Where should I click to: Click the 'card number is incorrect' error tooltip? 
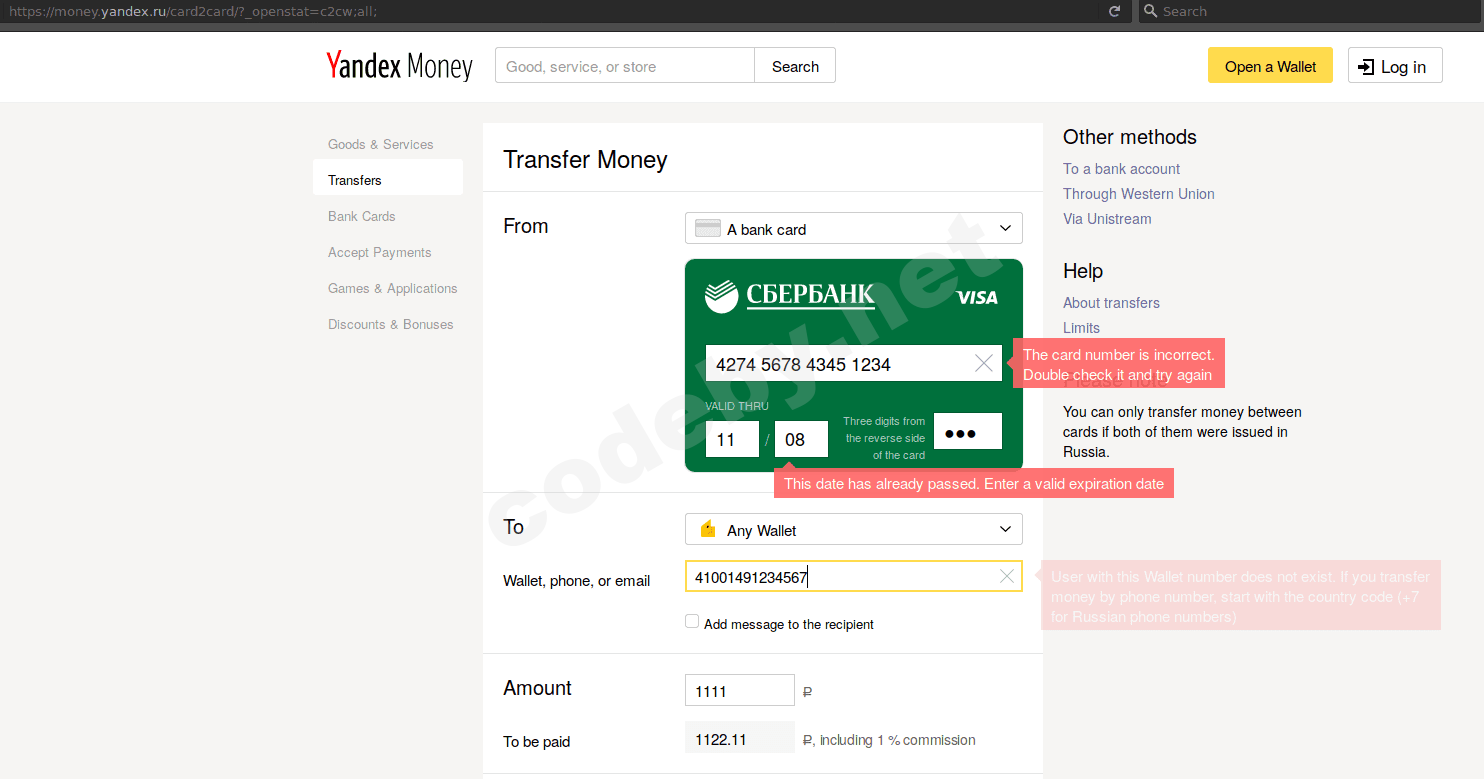click(1119, 364)
